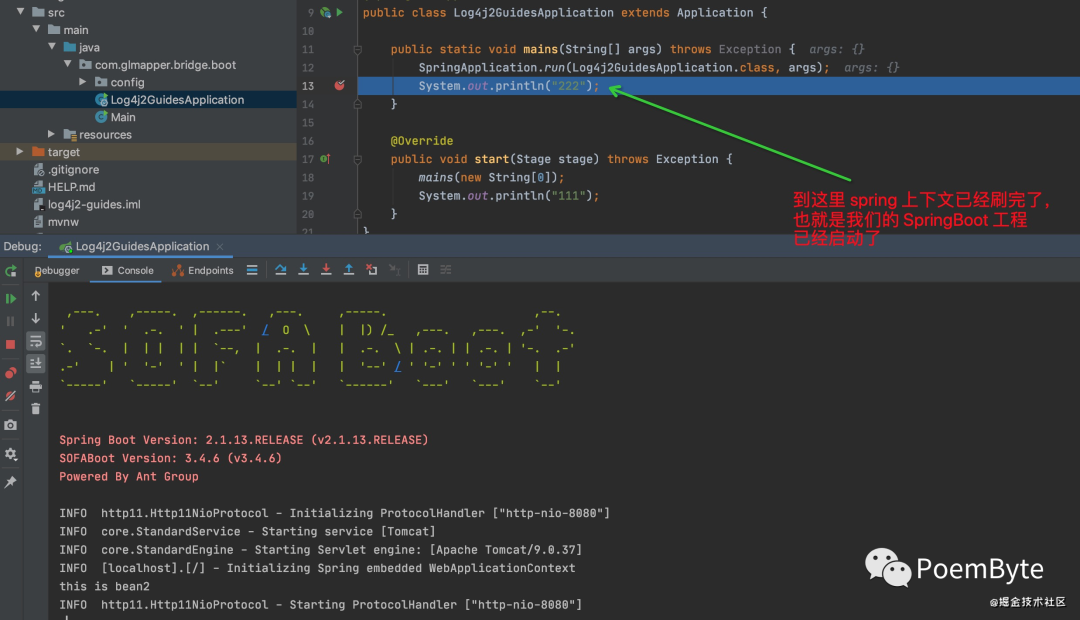Open HELP.md in project tree
Image resolution: width=1080 pixels, height=620 pixels.
click(64, 187)
